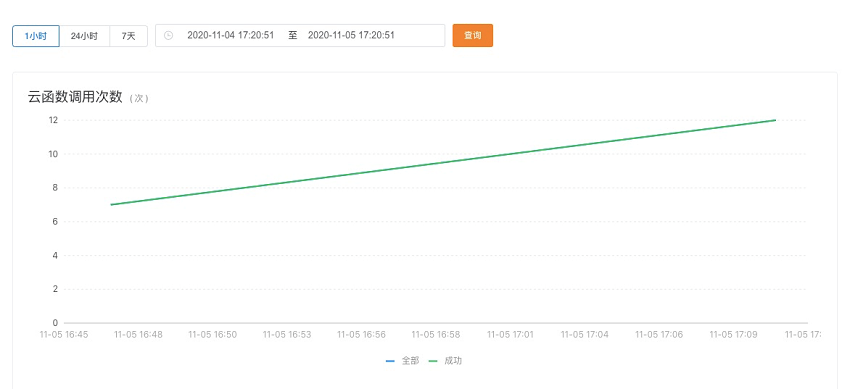
Task: Toggle 成功 series legend label
Action: (453, 361)
